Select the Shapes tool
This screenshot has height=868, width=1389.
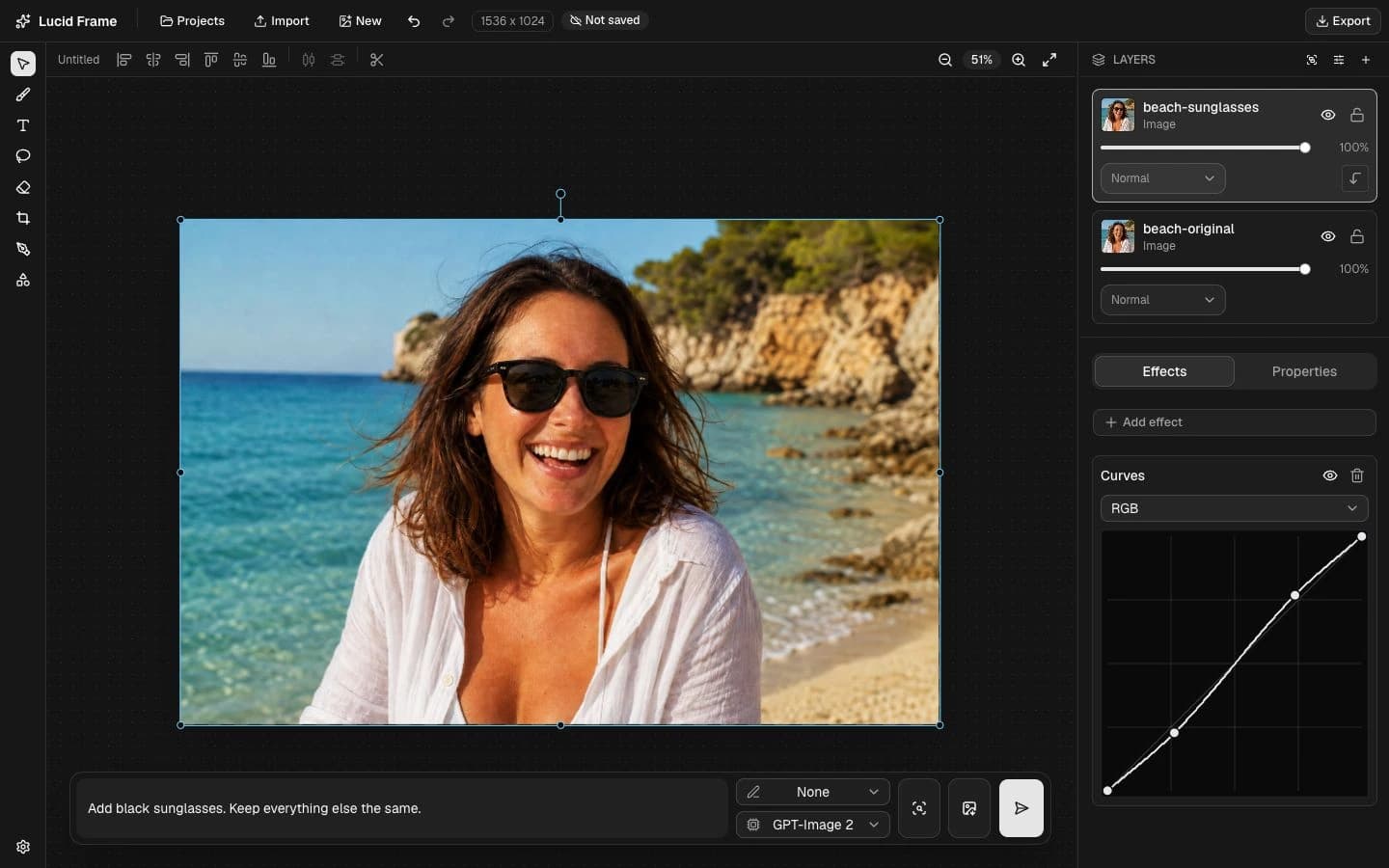pyautogui.click(x=23, y=280)
